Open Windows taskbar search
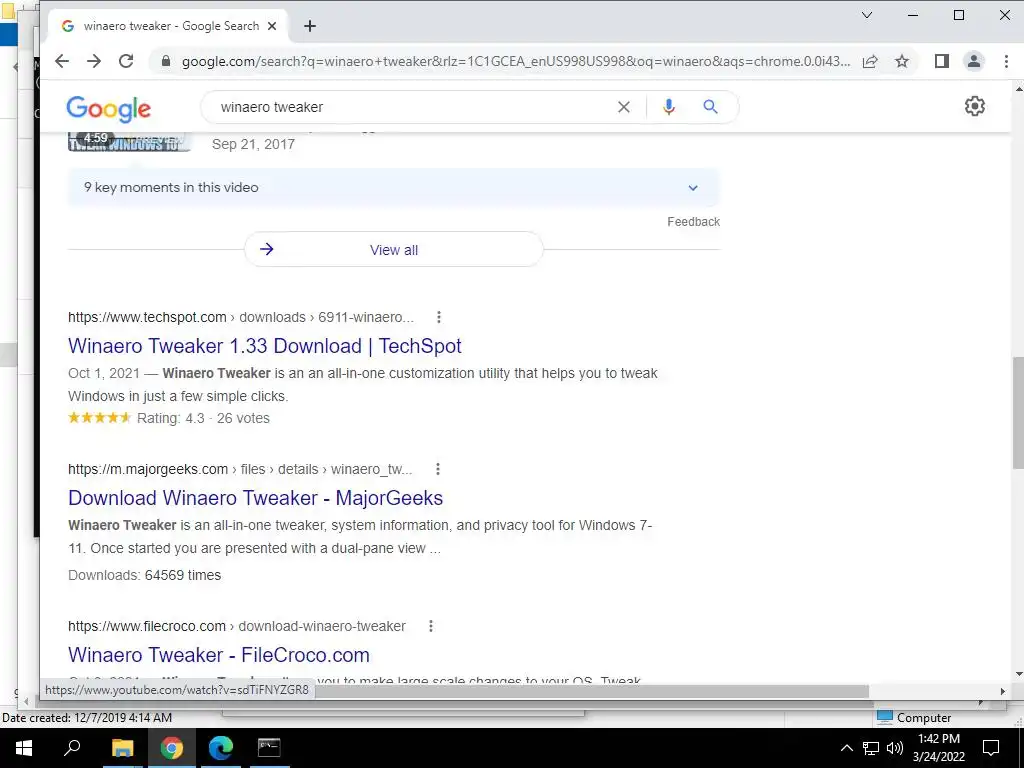This screenshot has height=768, width=1024. point(72,748)
